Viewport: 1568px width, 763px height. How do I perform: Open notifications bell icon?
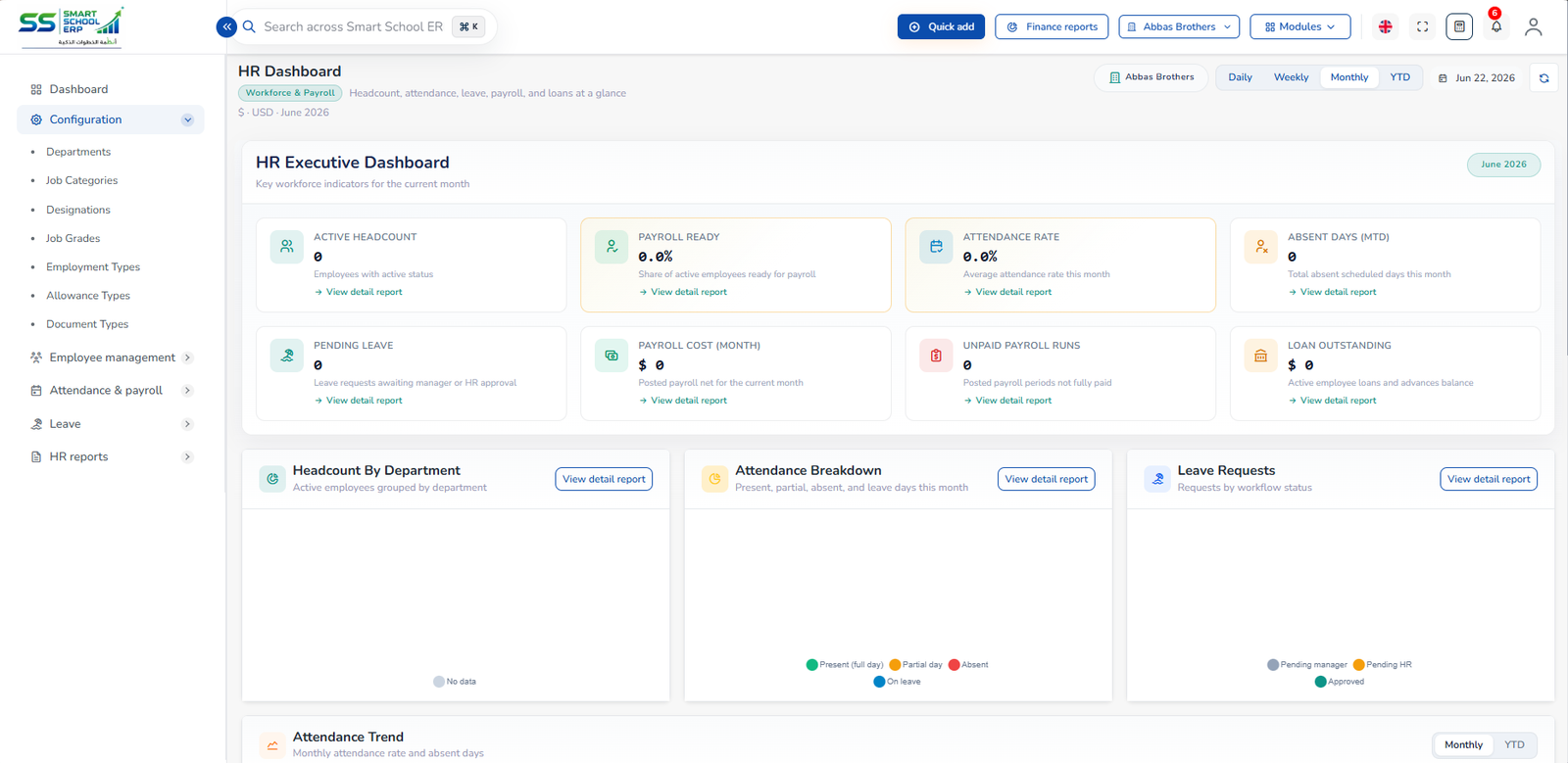click(x=1496, y=26)
